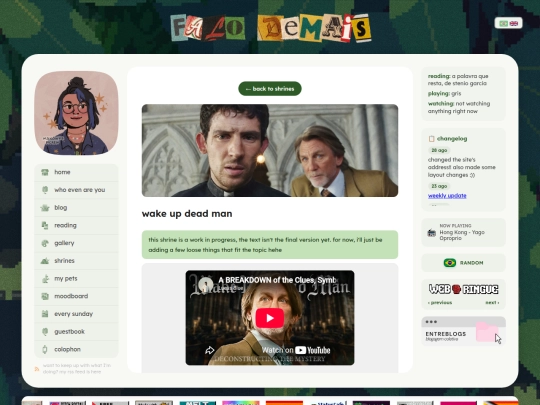Click the YouTube channel avatar icon
The height and width of the screenshot is (405, 540).
click(205, 284)
